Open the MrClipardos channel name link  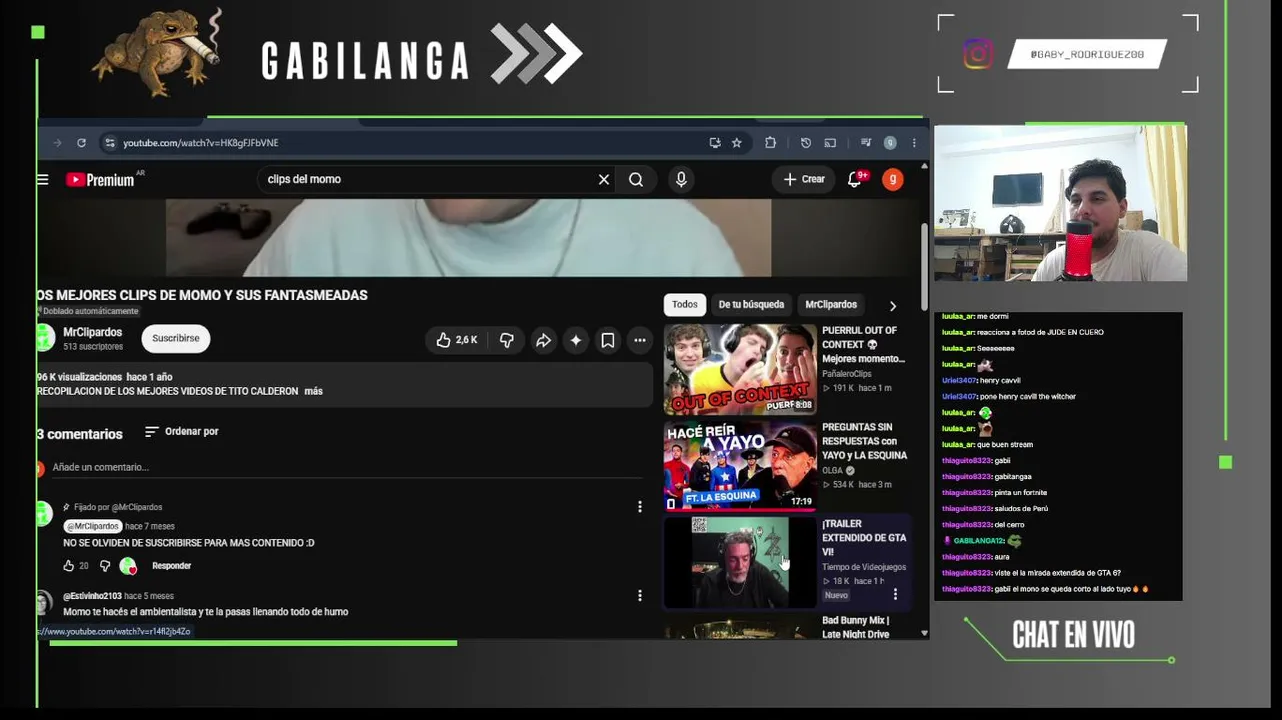tap(93, 332)
